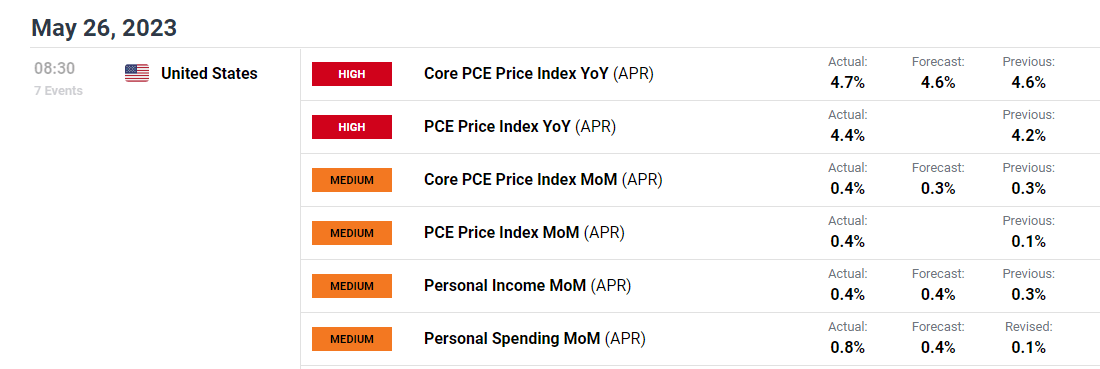The image size is (1100, 369).
Task: Click the MEDIUM badge for Core PCE MoM
Action: click(351, 180)
